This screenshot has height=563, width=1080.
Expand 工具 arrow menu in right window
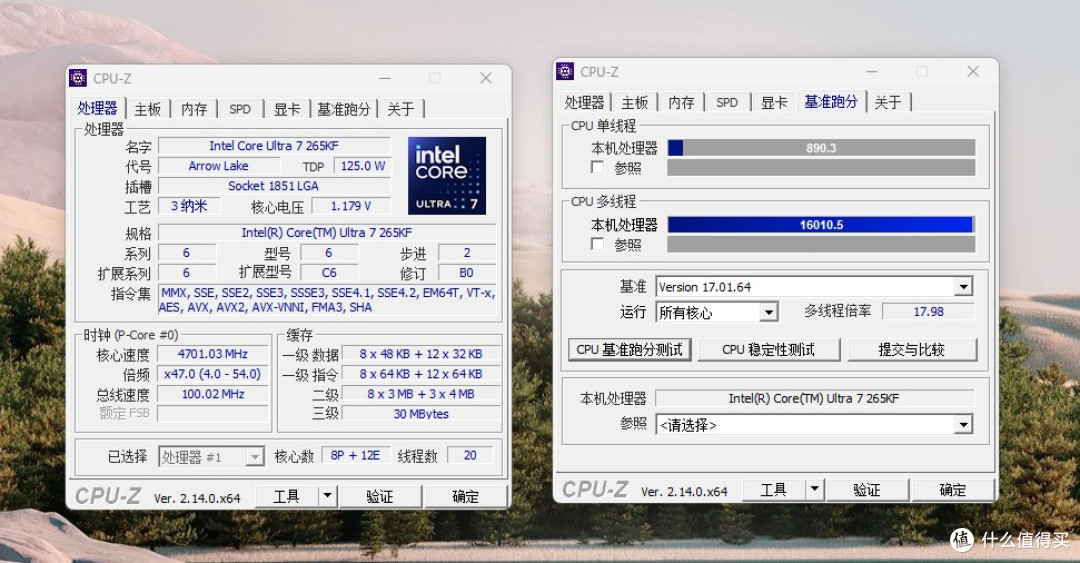(815, 489)
